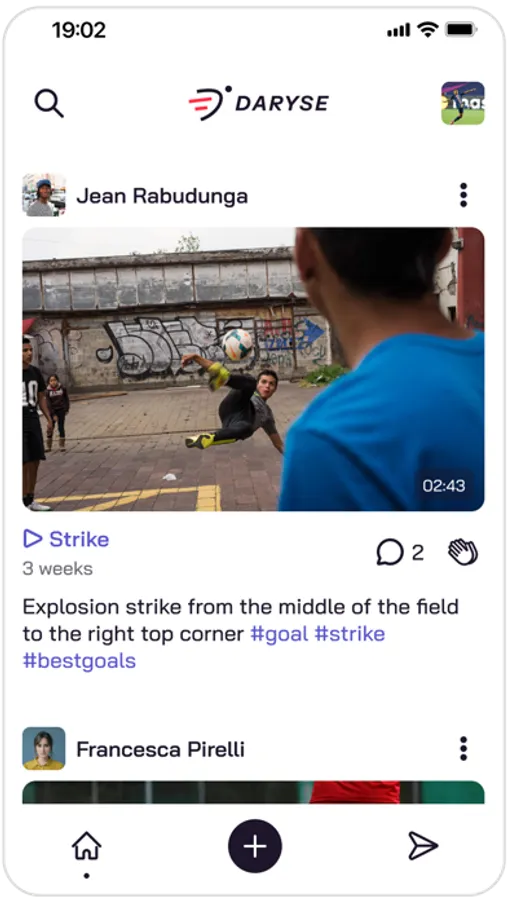Tap the Daryse logo in header

[258, 103]
